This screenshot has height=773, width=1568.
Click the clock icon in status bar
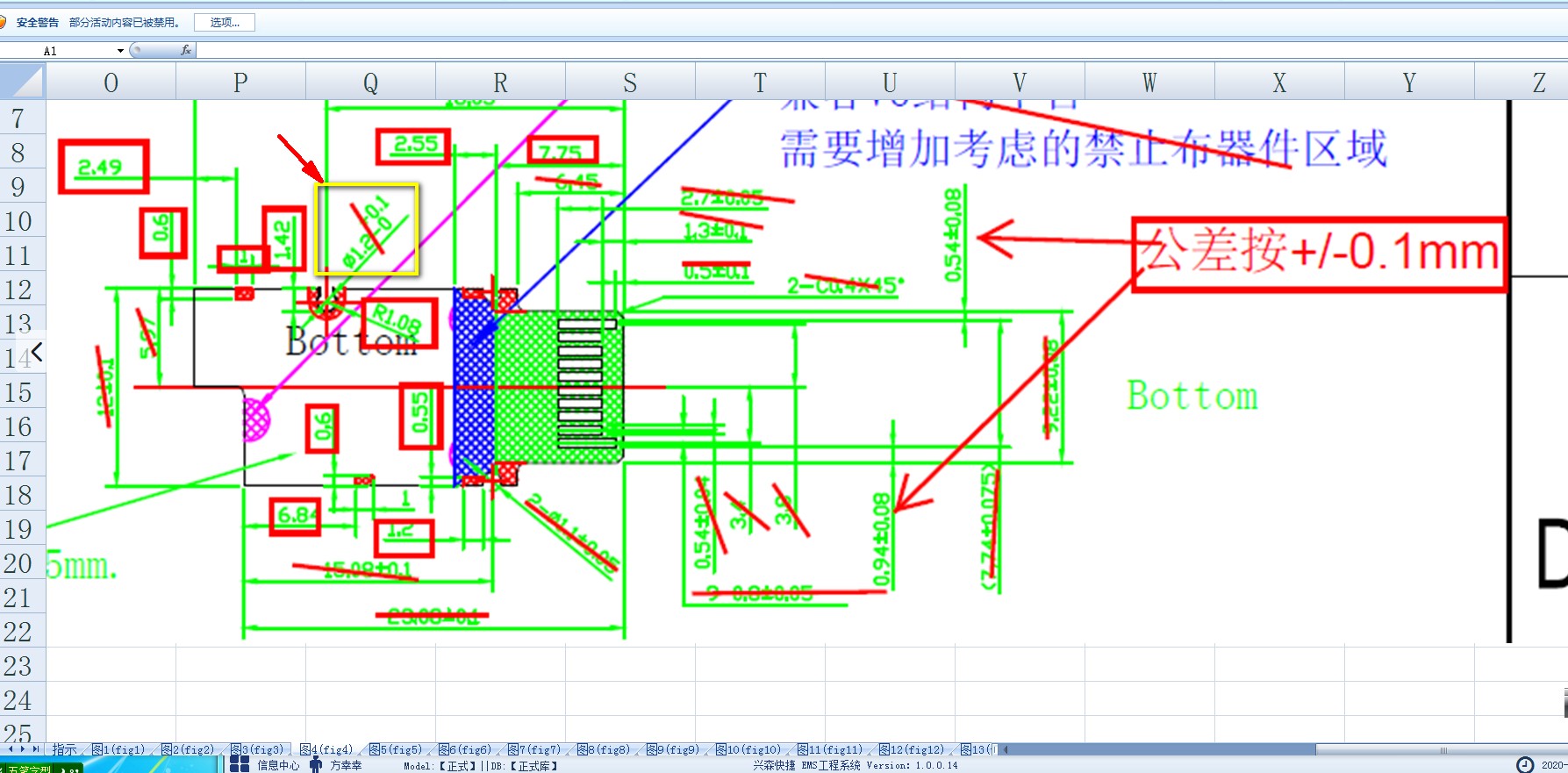(x=1526, y=765)
